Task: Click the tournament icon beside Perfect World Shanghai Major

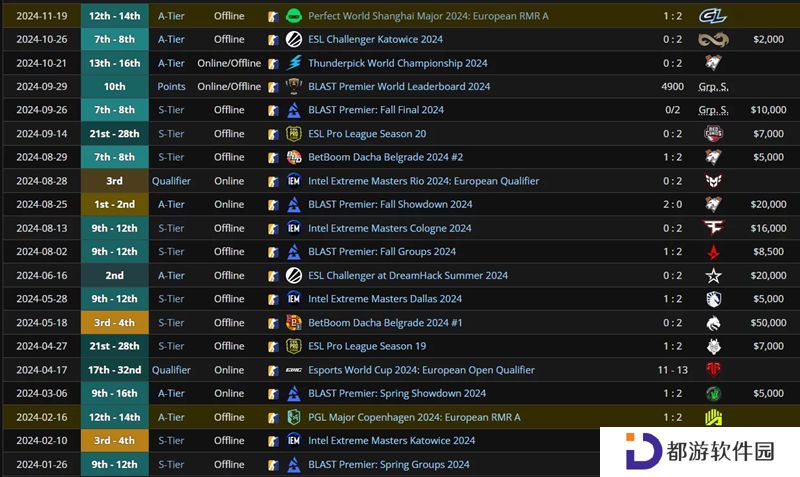Action: coord(293,16)
